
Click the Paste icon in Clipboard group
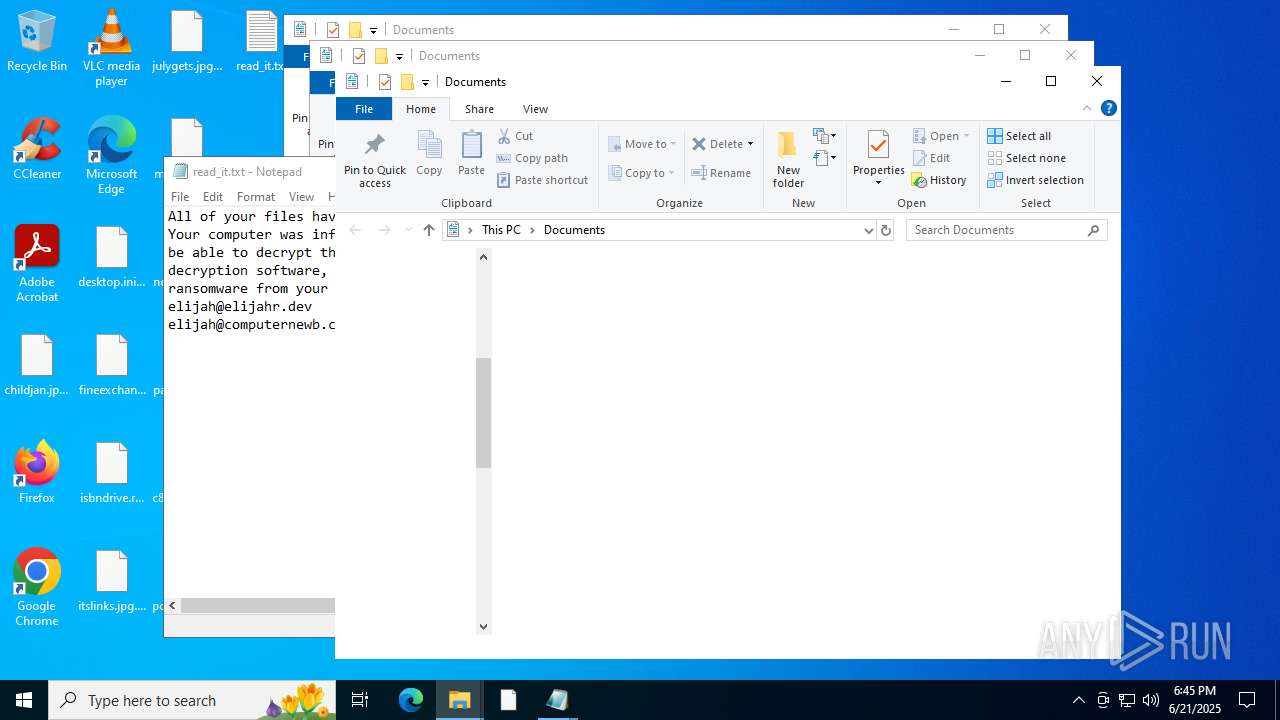pos(471,154)
